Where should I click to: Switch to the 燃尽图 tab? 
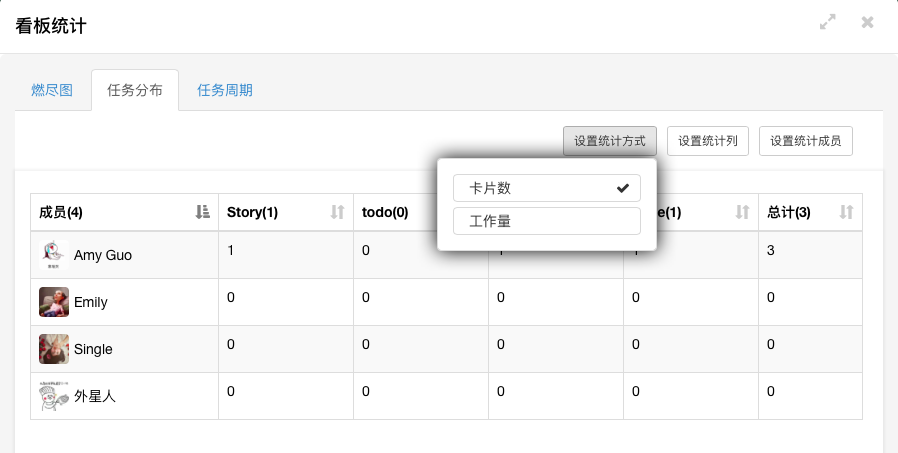click(52, 90)
